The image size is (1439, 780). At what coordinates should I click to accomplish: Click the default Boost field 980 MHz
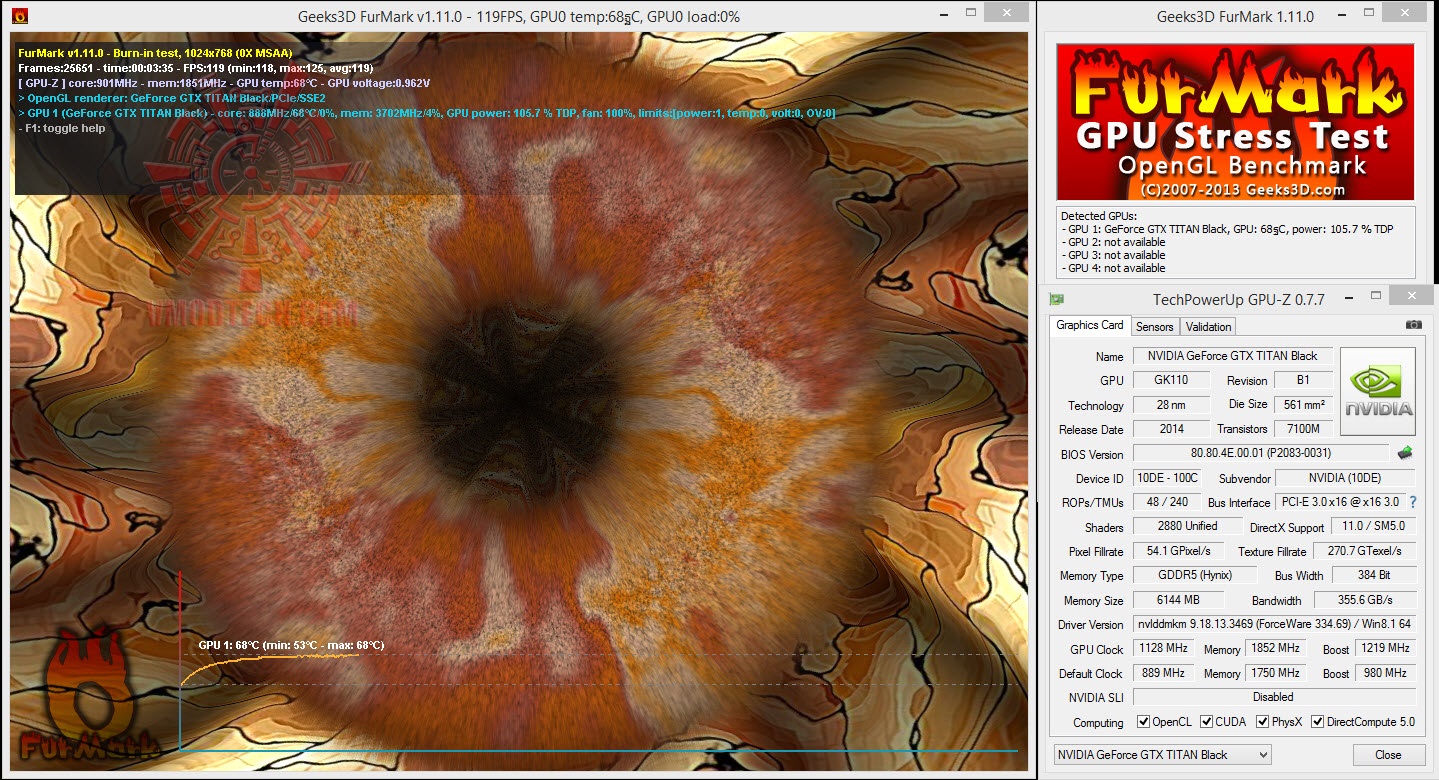click(x=1385, y=673)
